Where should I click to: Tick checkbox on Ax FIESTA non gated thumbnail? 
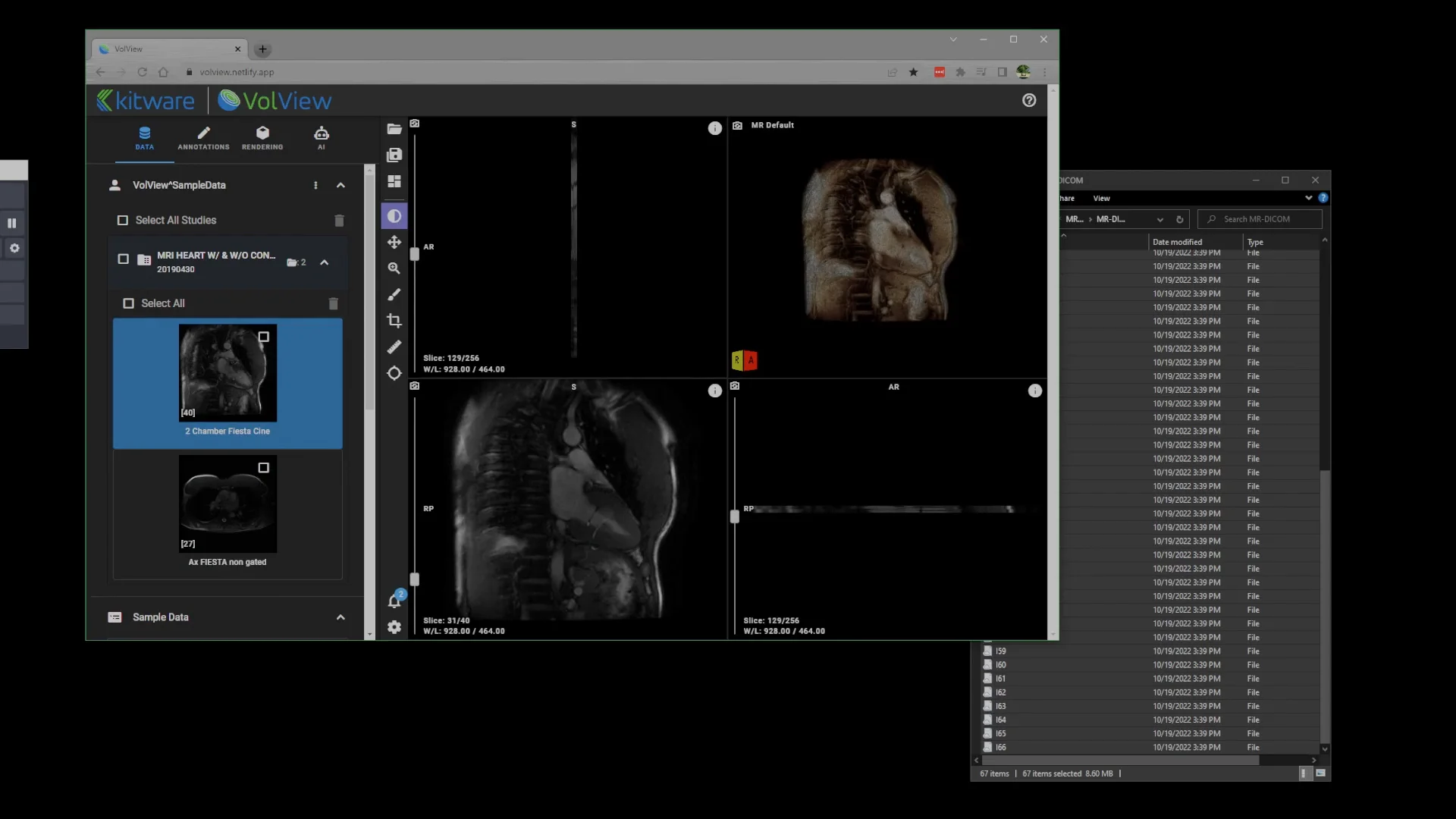263,468
